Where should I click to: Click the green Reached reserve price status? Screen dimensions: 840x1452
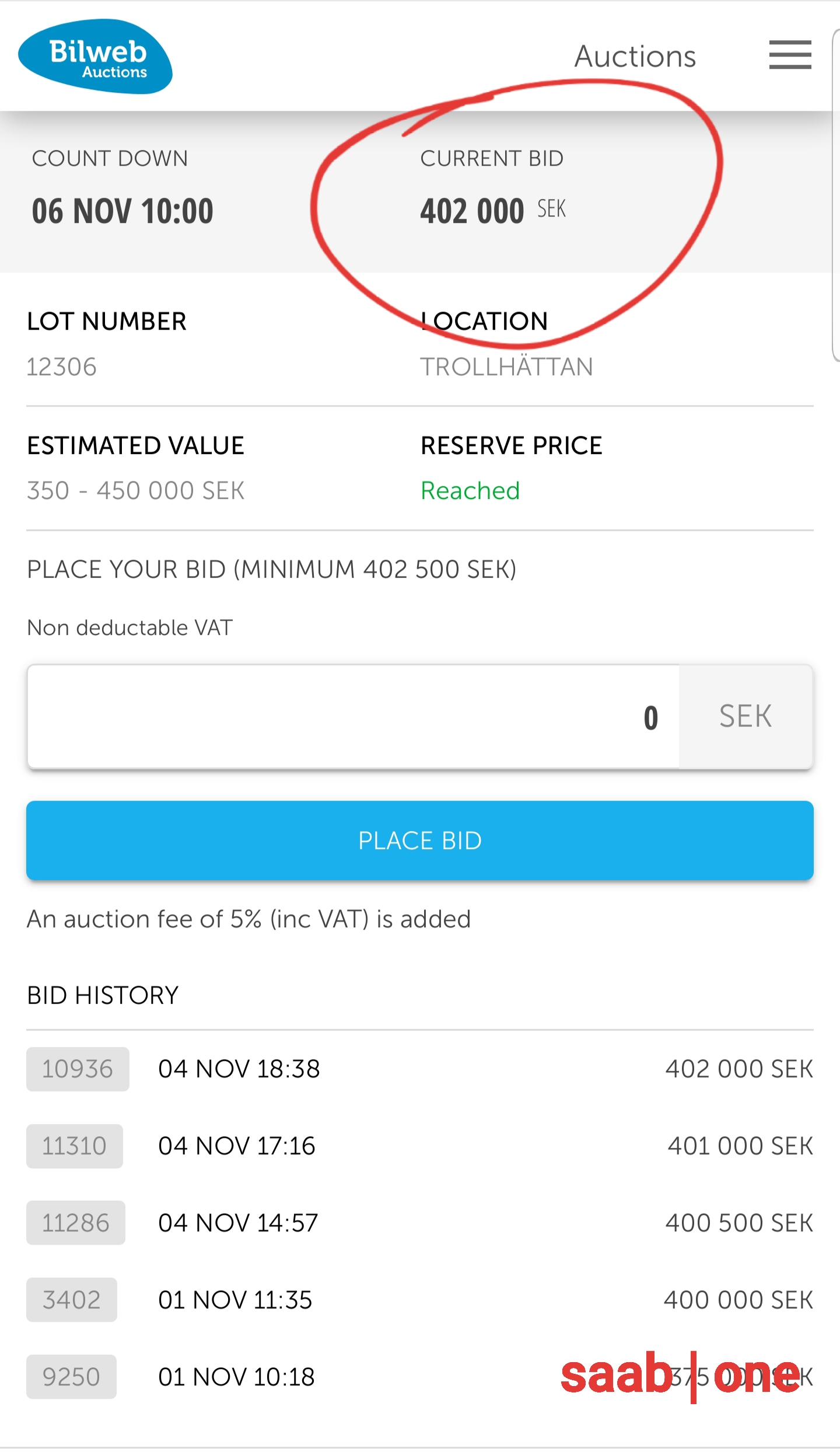point(470,491)
